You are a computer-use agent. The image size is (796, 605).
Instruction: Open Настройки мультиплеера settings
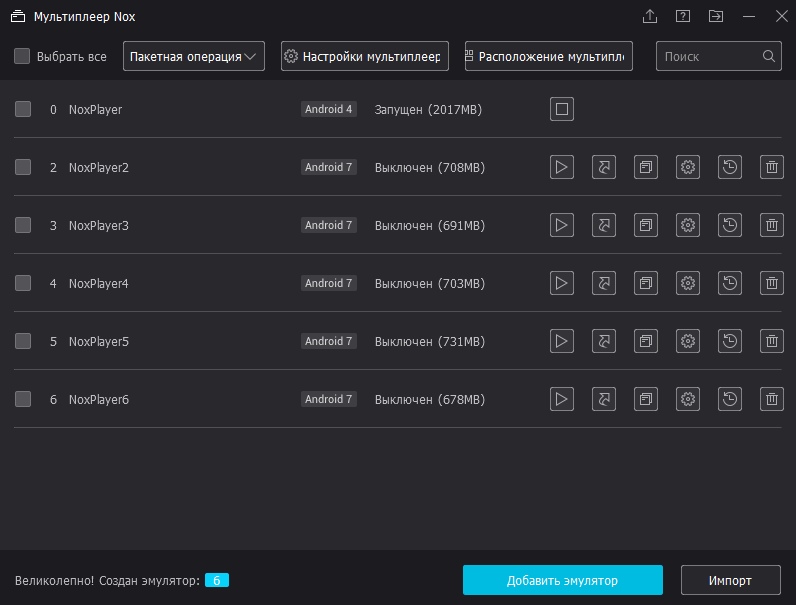pyautogui.click(x=364, y=56)
